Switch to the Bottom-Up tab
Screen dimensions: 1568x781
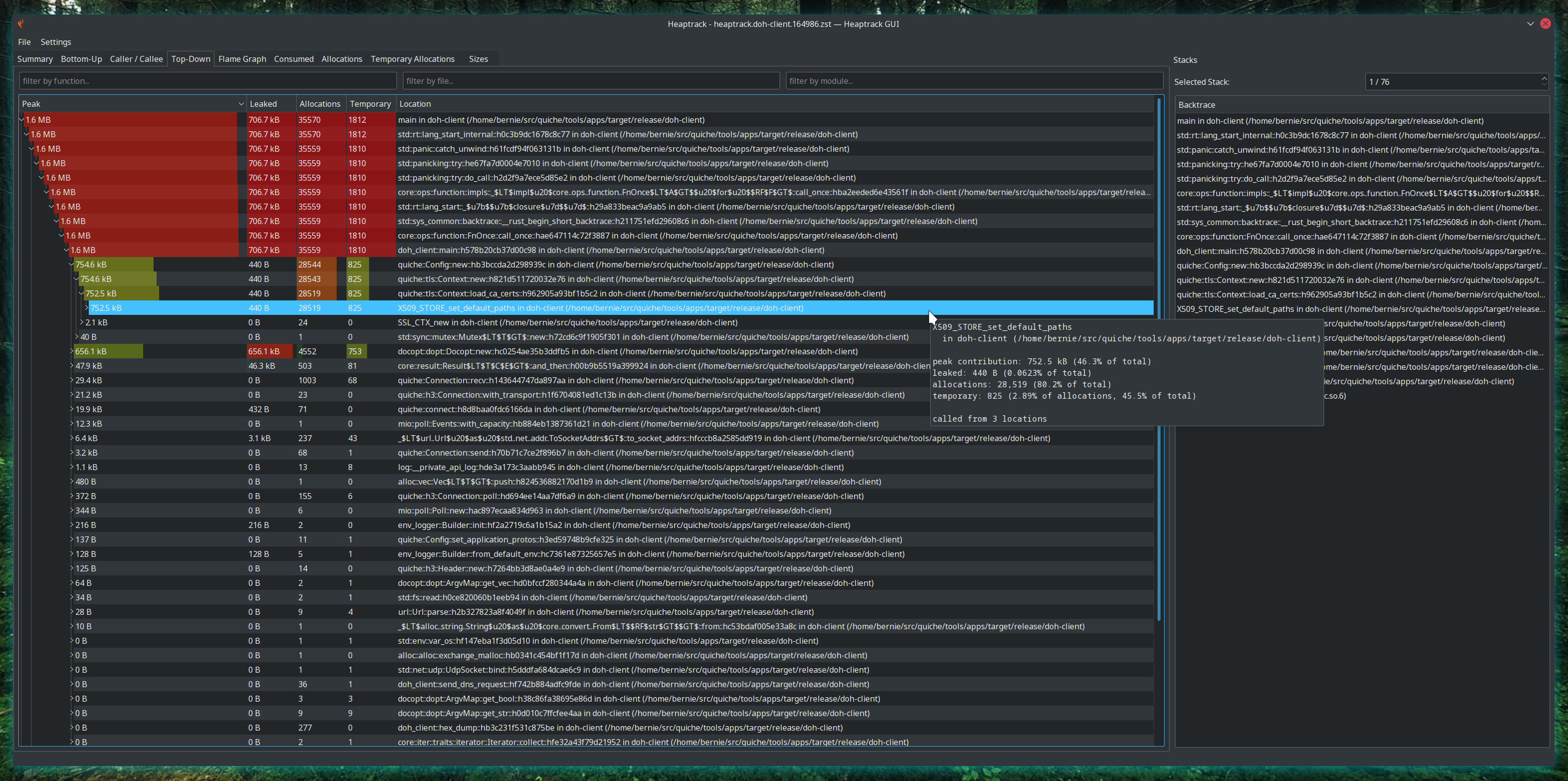tap(81, 59)
